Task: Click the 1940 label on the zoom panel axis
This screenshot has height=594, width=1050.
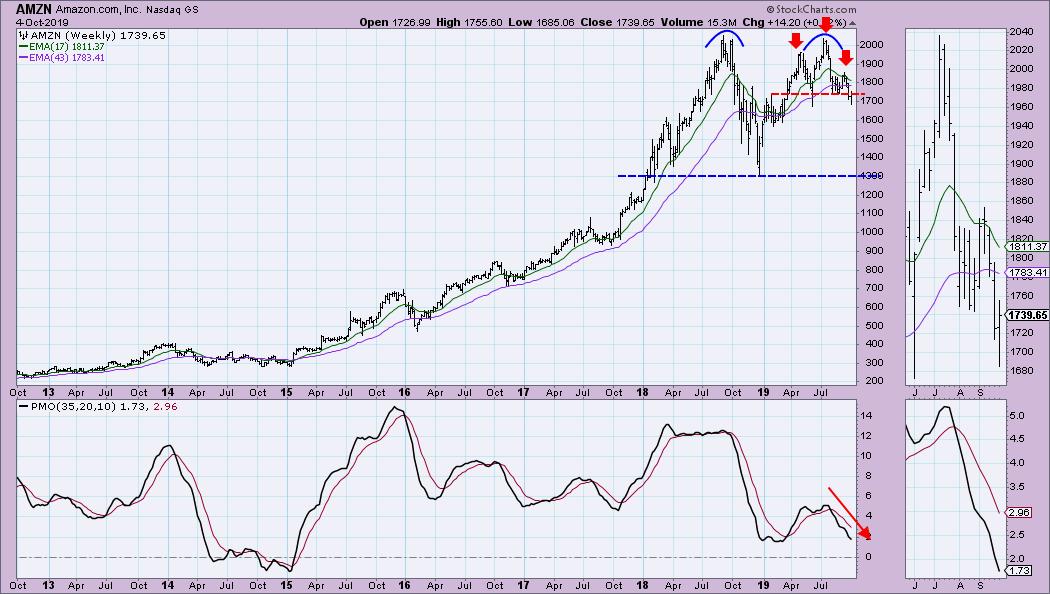Action: click(1021, 126)
